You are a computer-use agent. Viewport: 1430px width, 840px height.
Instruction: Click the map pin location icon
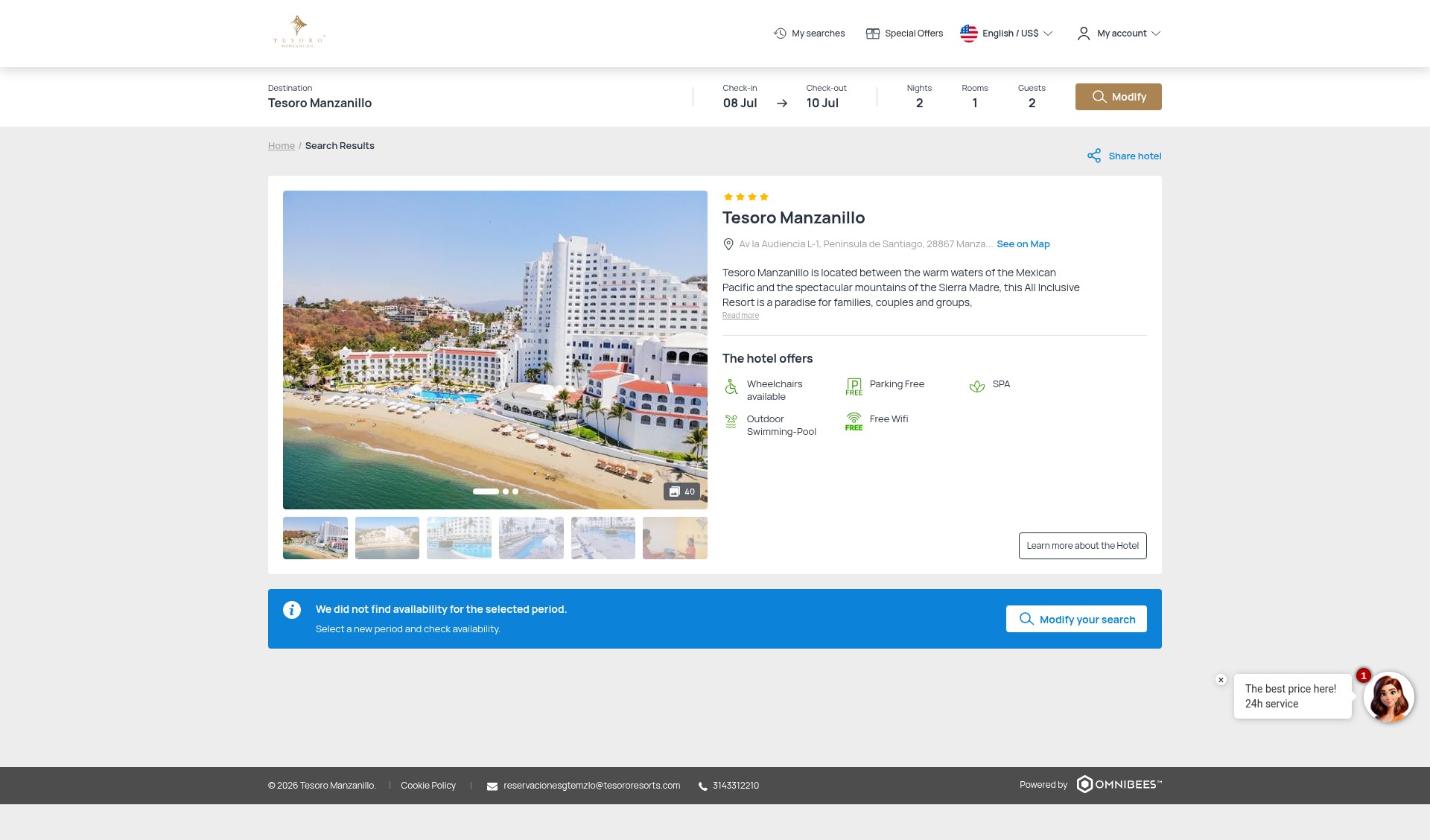point(728,244)
